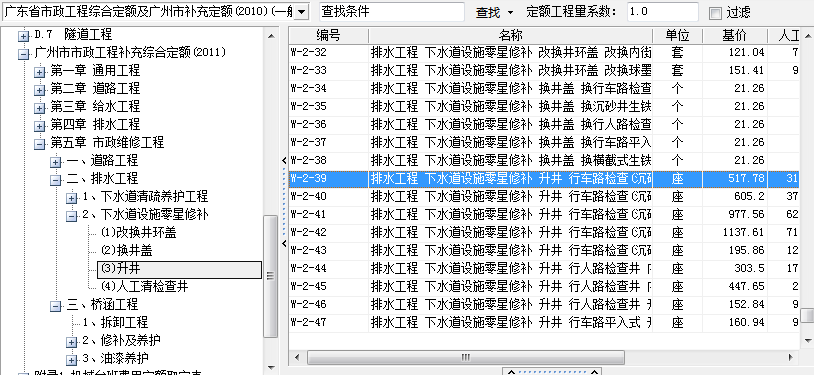
Task: Select row W-2-46
Action: point(544,305)
